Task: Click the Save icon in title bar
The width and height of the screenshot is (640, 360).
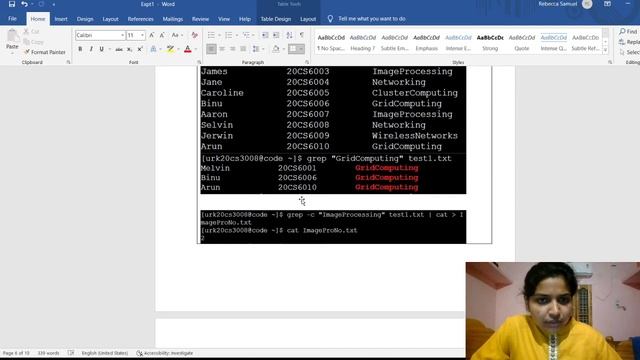Action: coord(11,4)
